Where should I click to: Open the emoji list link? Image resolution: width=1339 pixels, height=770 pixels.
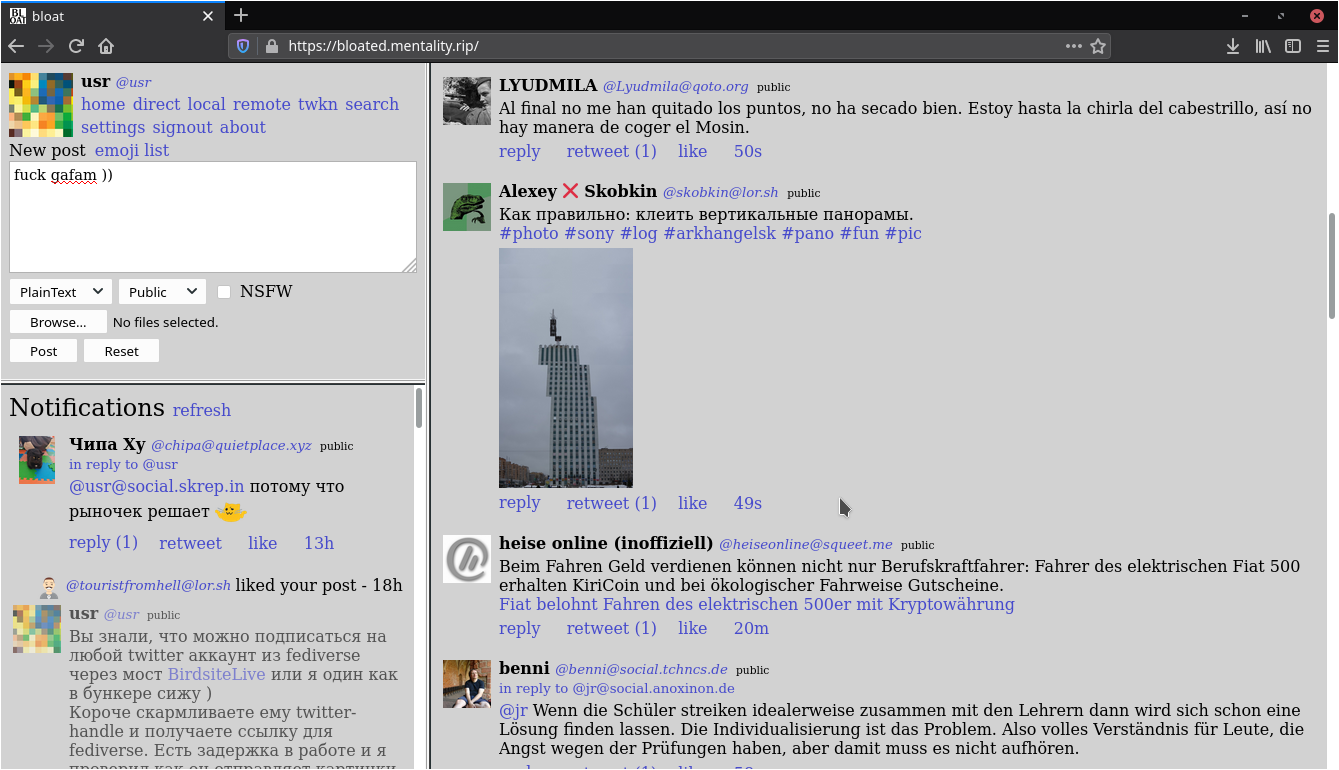(x=132, y=150)
